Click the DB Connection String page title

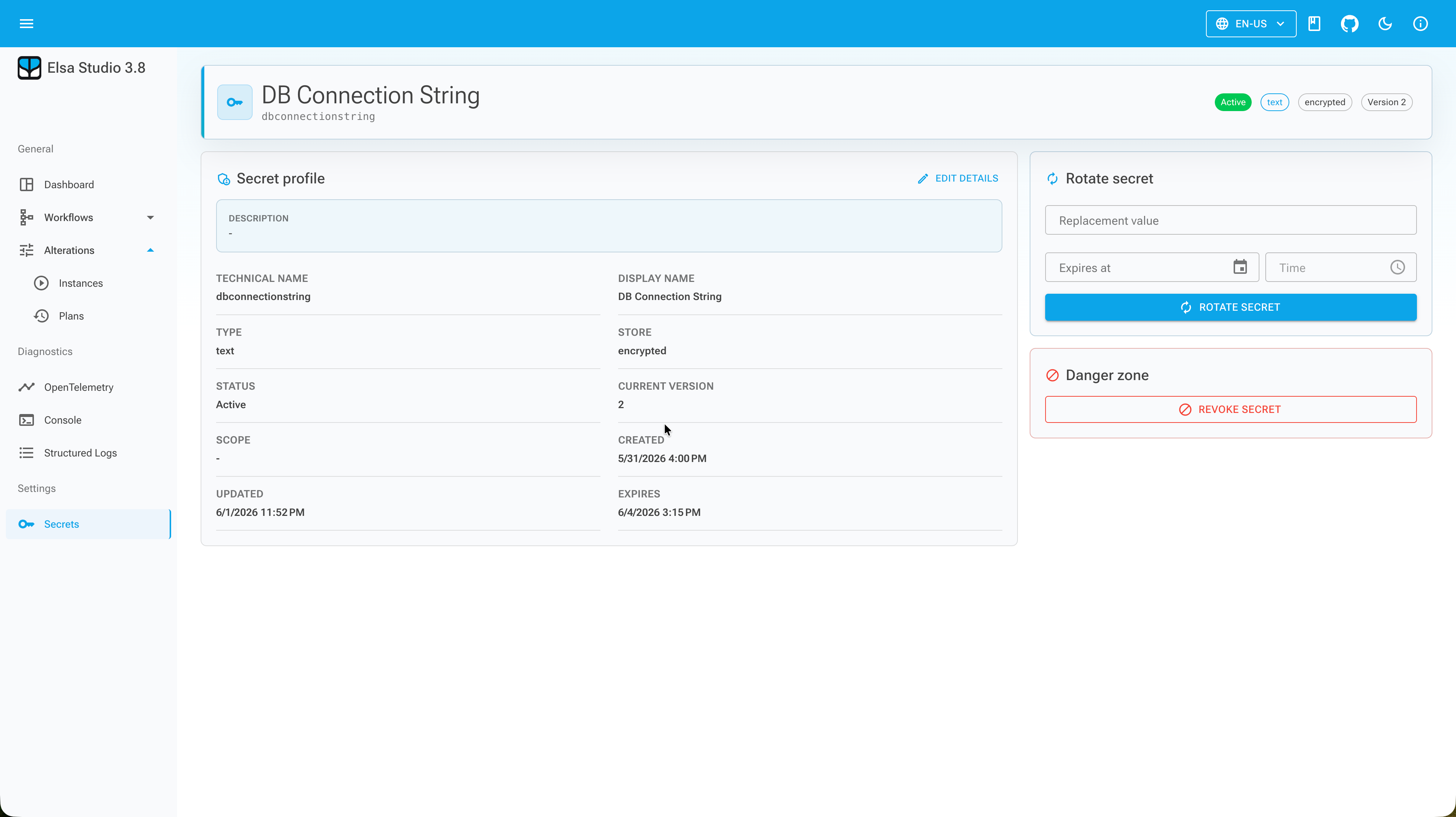pyautogui.click(x=370, y=95)
